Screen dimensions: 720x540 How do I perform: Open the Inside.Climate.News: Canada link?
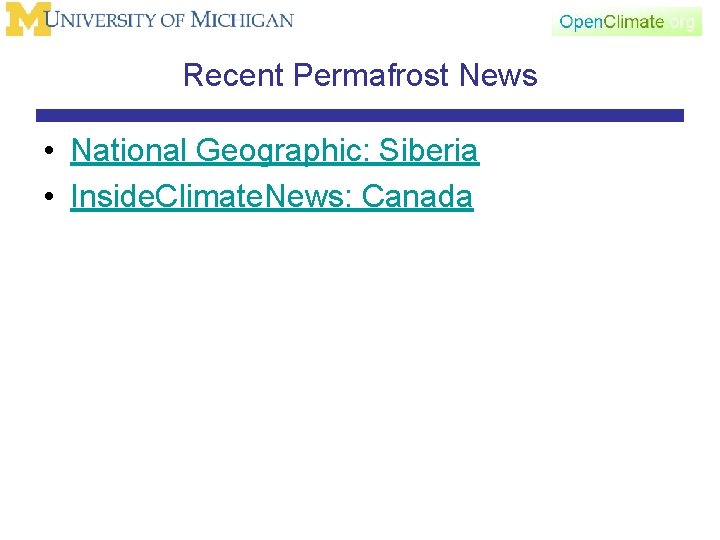point(271,196)
